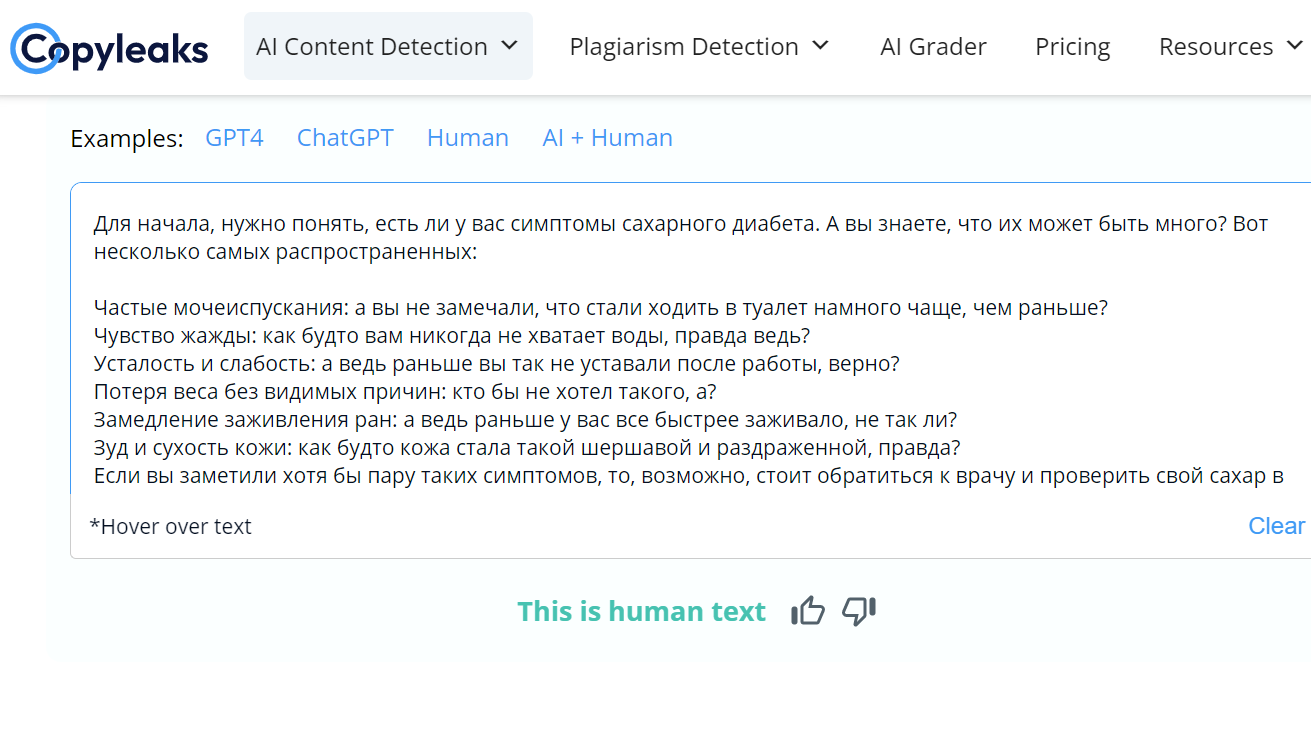Click the Copyleaks logo
The width and height of the screenshot is (1311, 745).
click(x=109, y=48)
